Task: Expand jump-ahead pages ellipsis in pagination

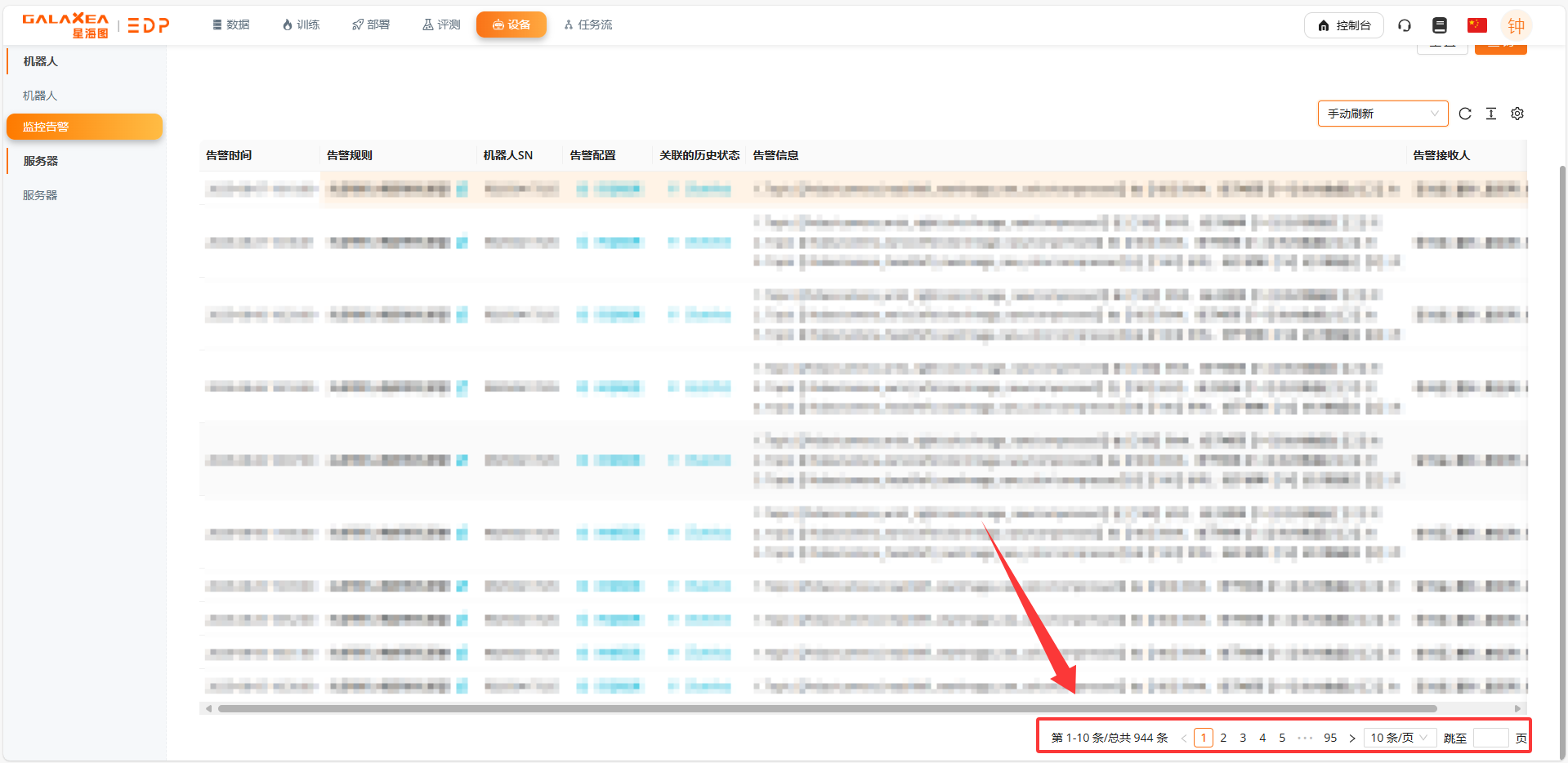Action: coord(1305,738)
